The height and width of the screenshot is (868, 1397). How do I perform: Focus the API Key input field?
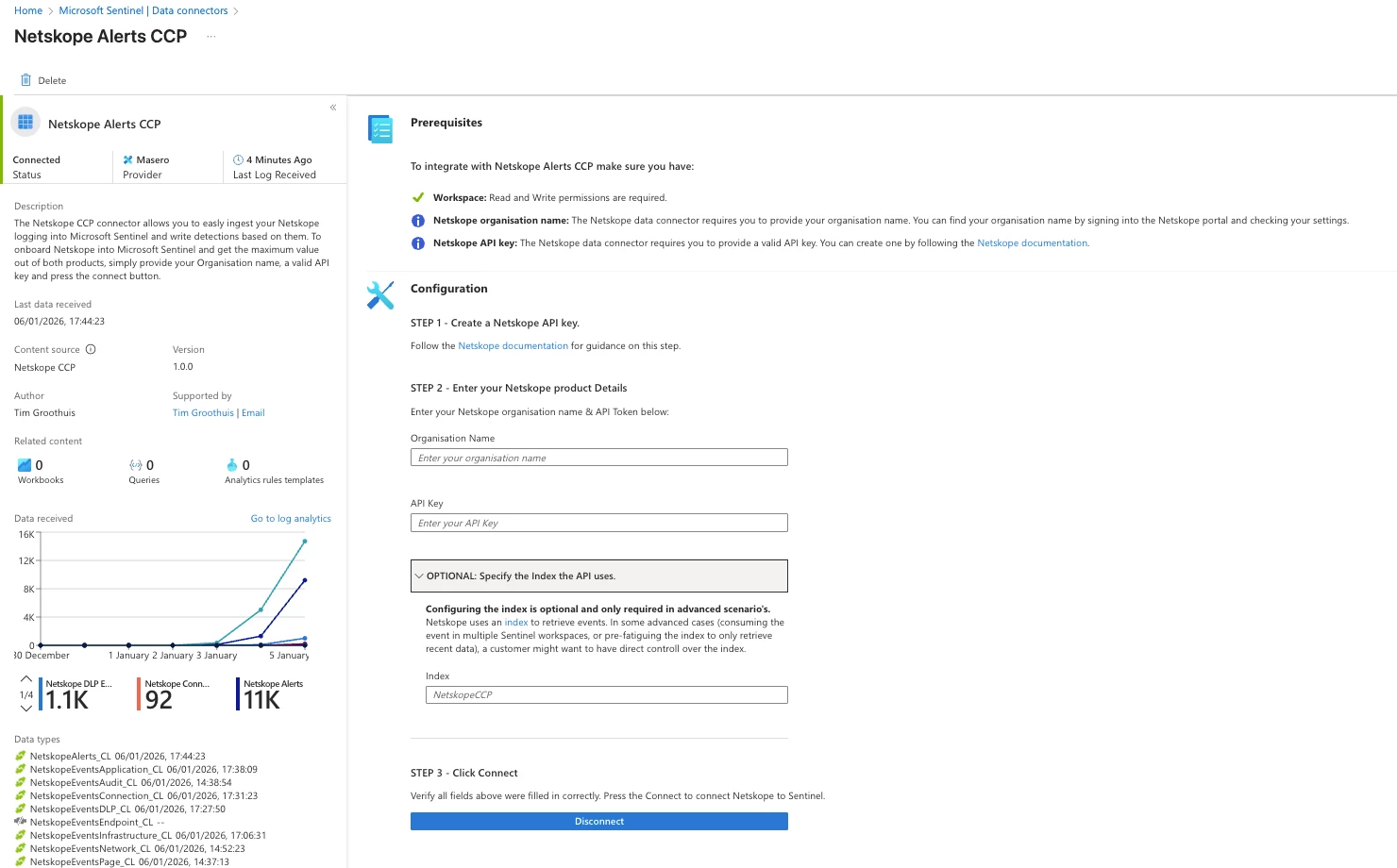[599, 523]
